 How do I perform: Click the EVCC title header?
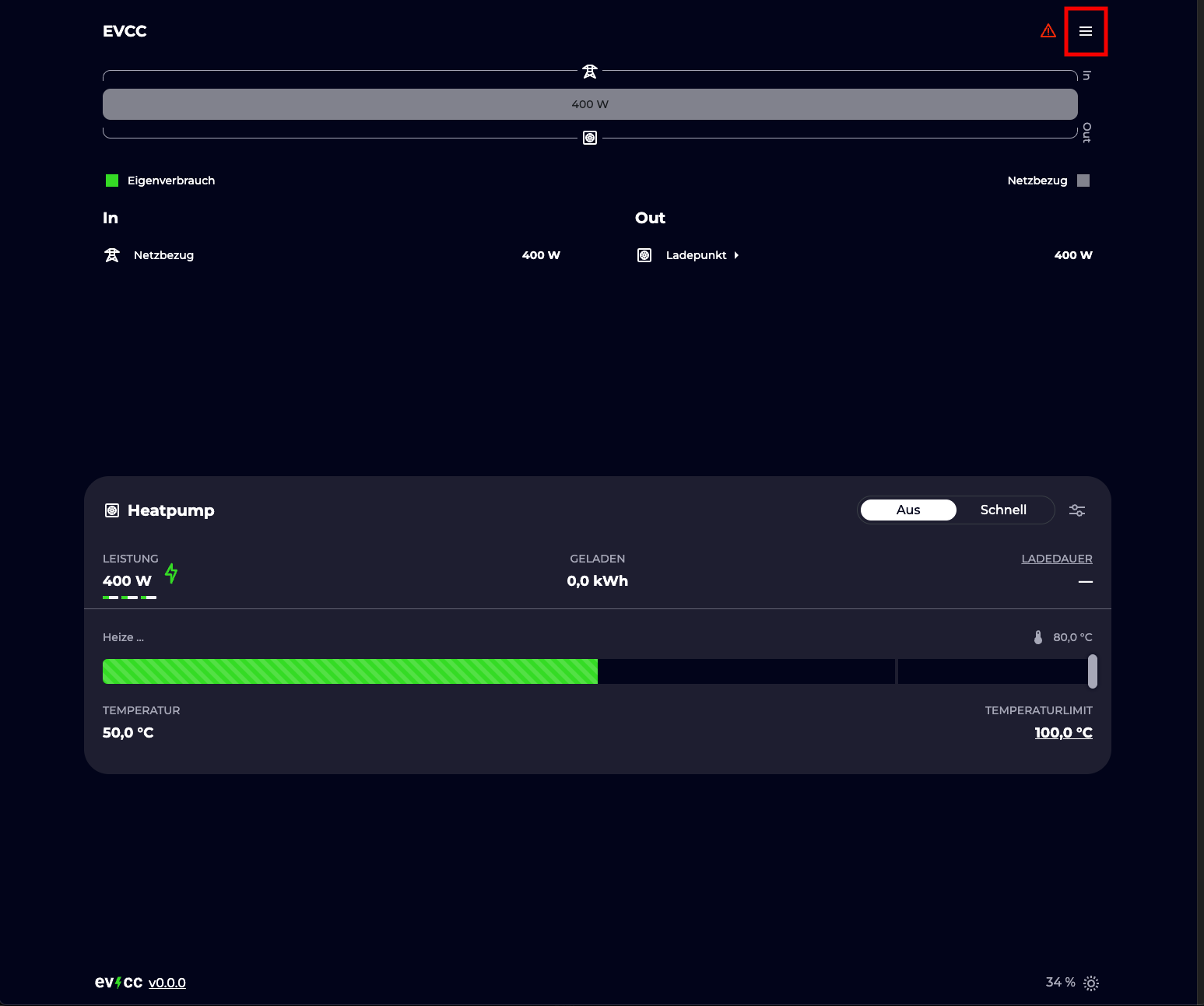pos(125,31)
